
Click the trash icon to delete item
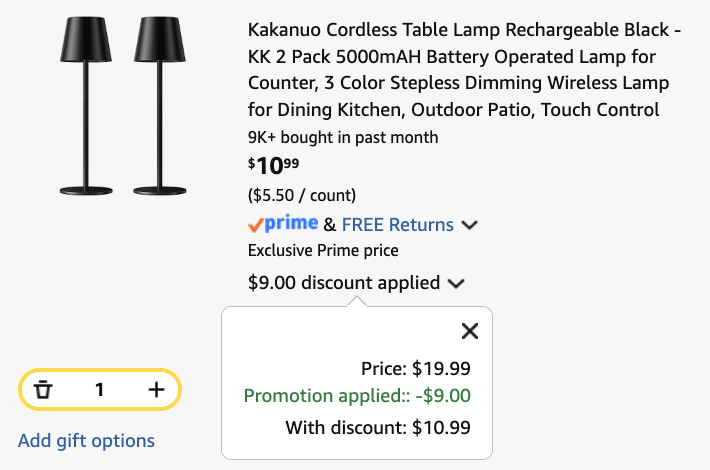43,389
